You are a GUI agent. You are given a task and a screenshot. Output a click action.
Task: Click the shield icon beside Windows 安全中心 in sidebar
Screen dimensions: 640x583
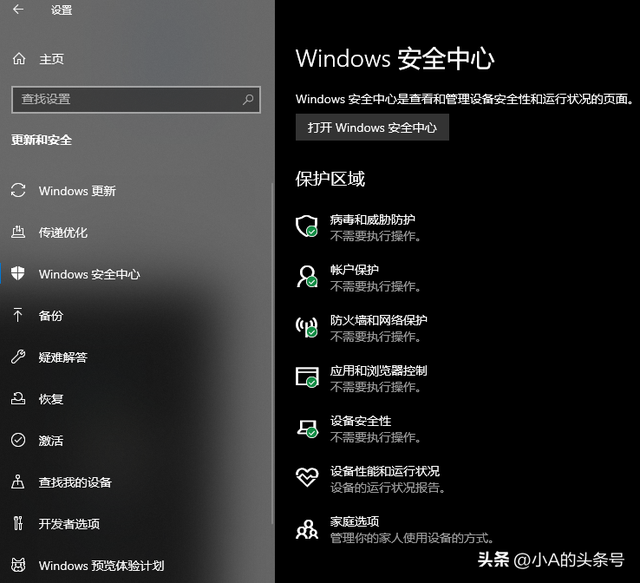(x=18, y=273)
